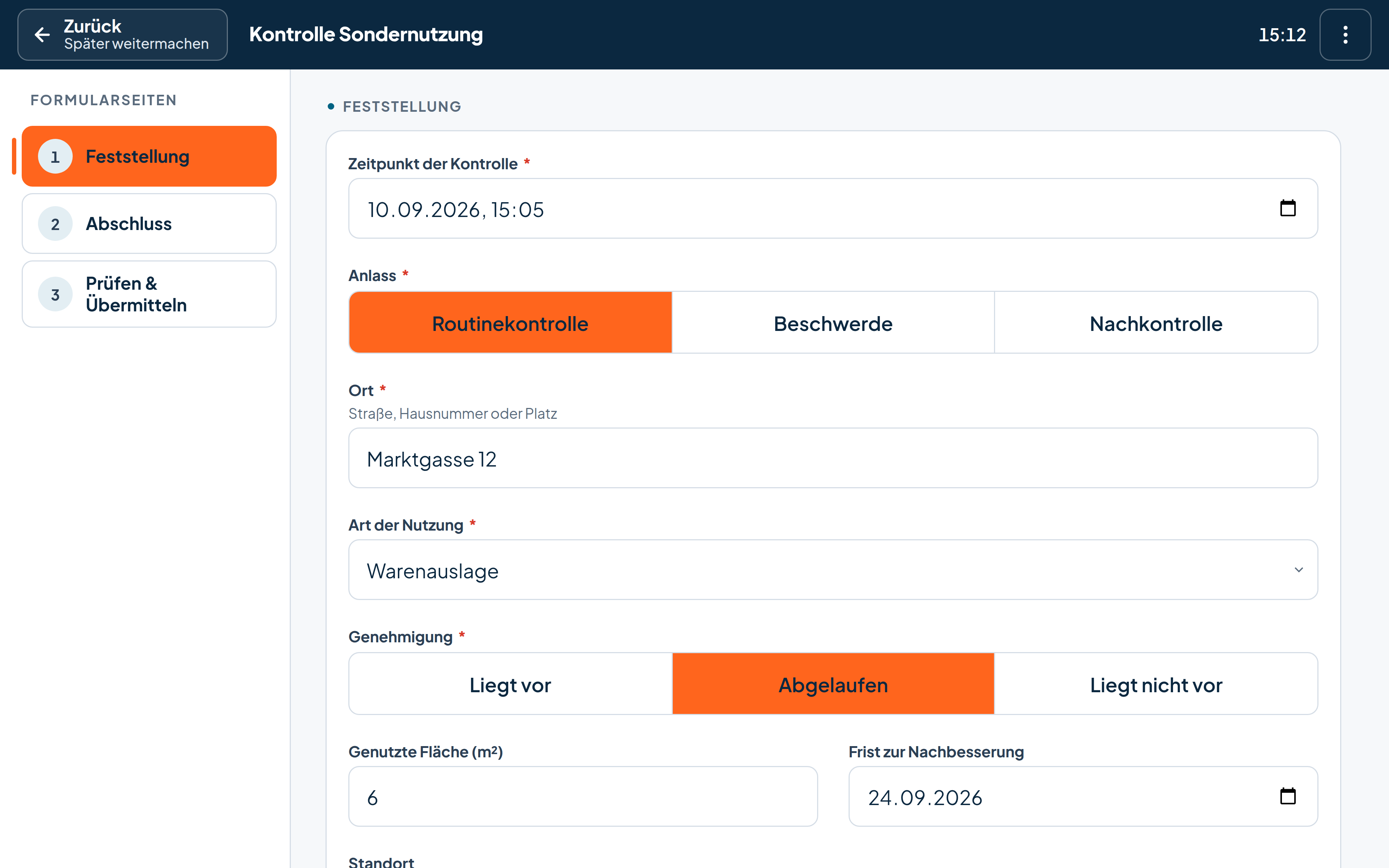This screenshot has width=1389, height=868.
Task: Go to Abschluss form page
Action: (149, 223)
